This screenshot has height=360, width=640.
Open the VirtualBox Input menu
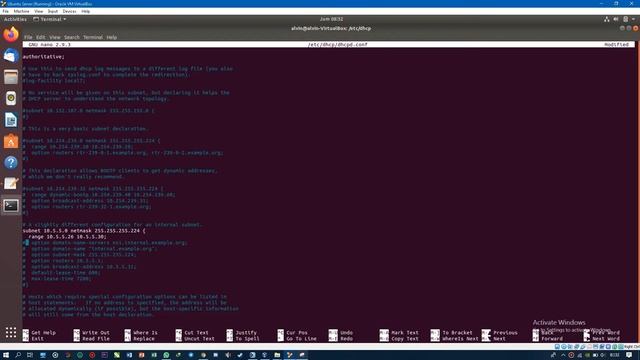tap(53, 11)
